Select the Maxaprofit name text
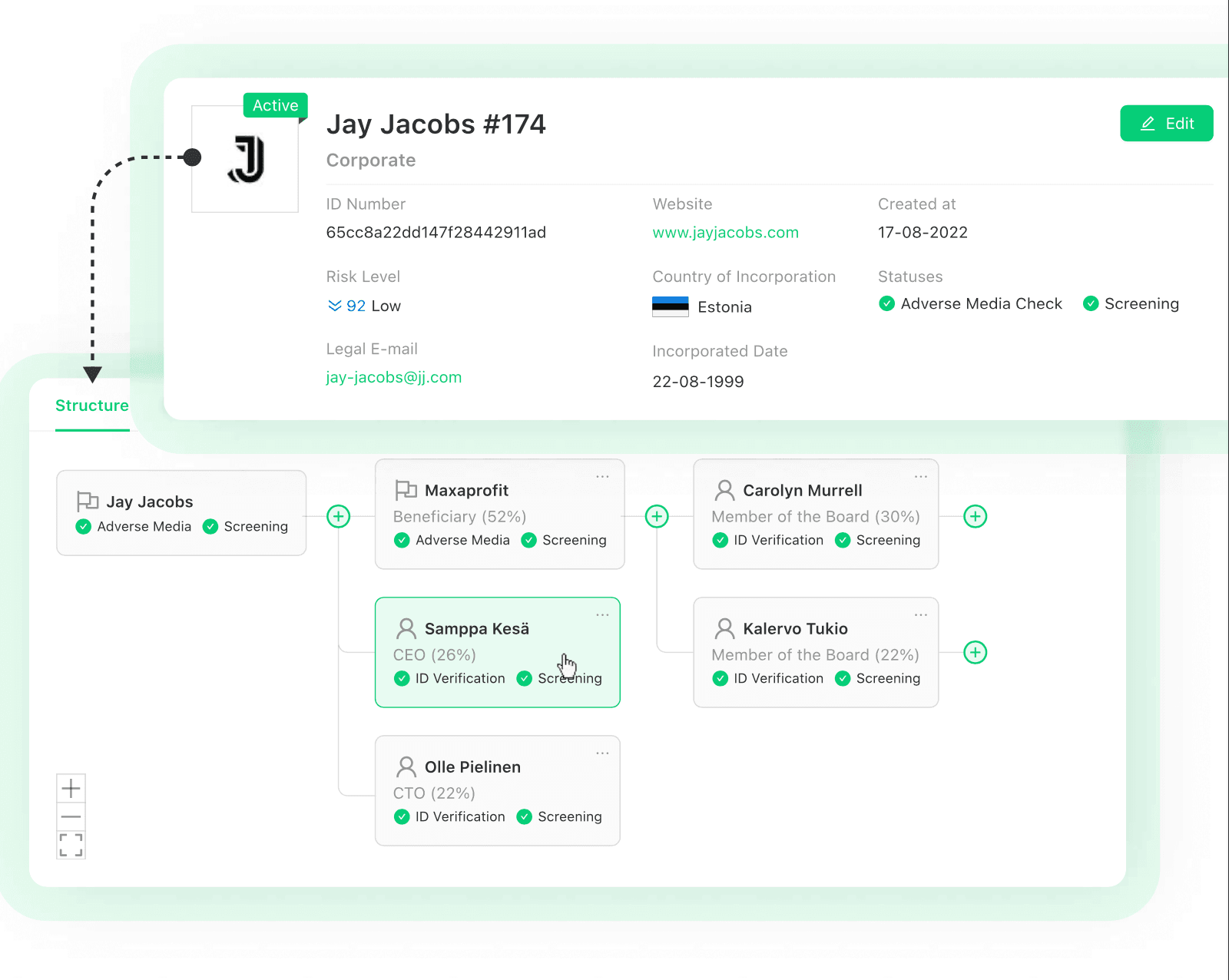Screen dimensions: 1229x980 coord(466,490)
